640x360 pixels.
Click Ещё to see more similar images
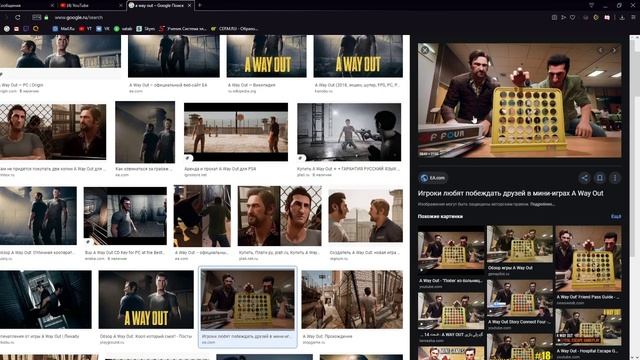[x=616, y=216]
